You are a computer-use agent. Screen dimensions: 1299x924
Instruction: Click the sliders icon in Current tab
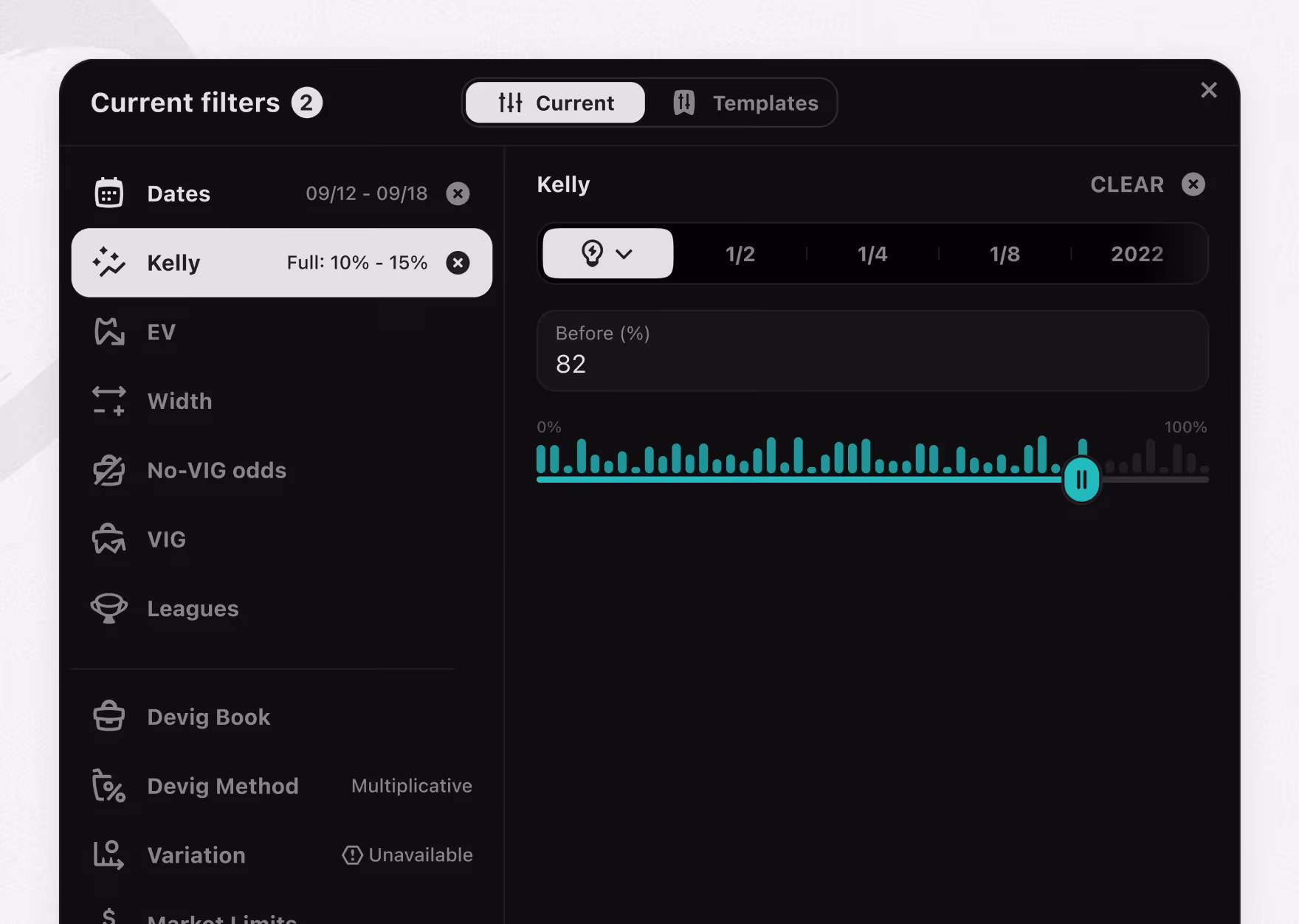point(510,103)
